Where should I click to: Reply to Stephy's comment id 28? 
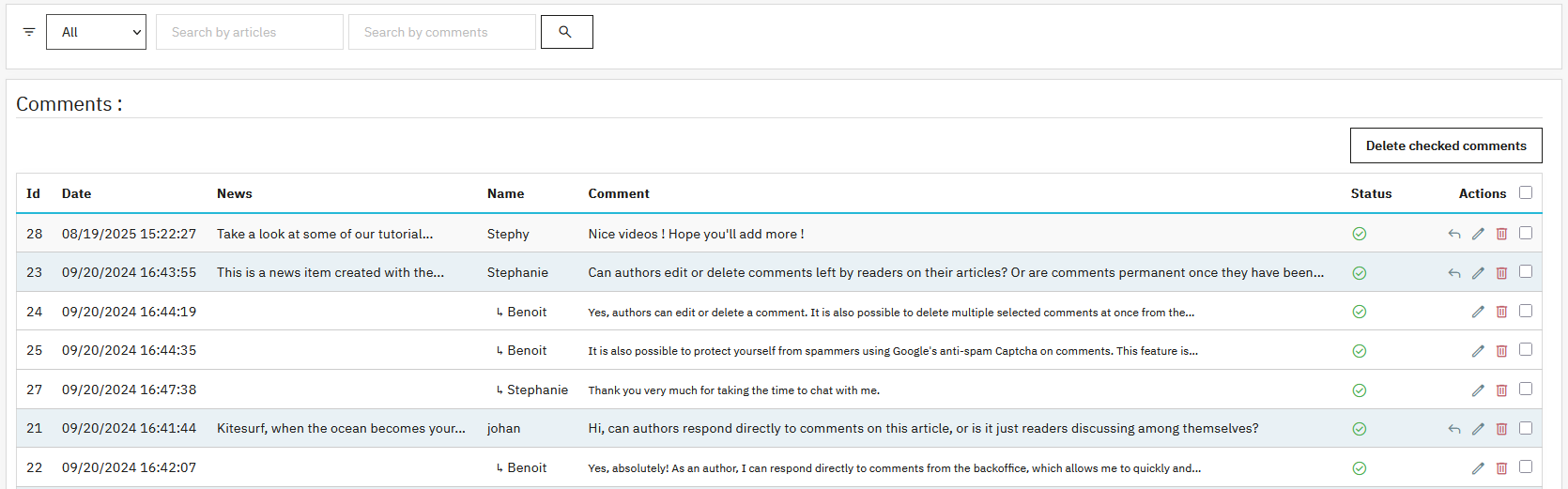[1454, 234]
